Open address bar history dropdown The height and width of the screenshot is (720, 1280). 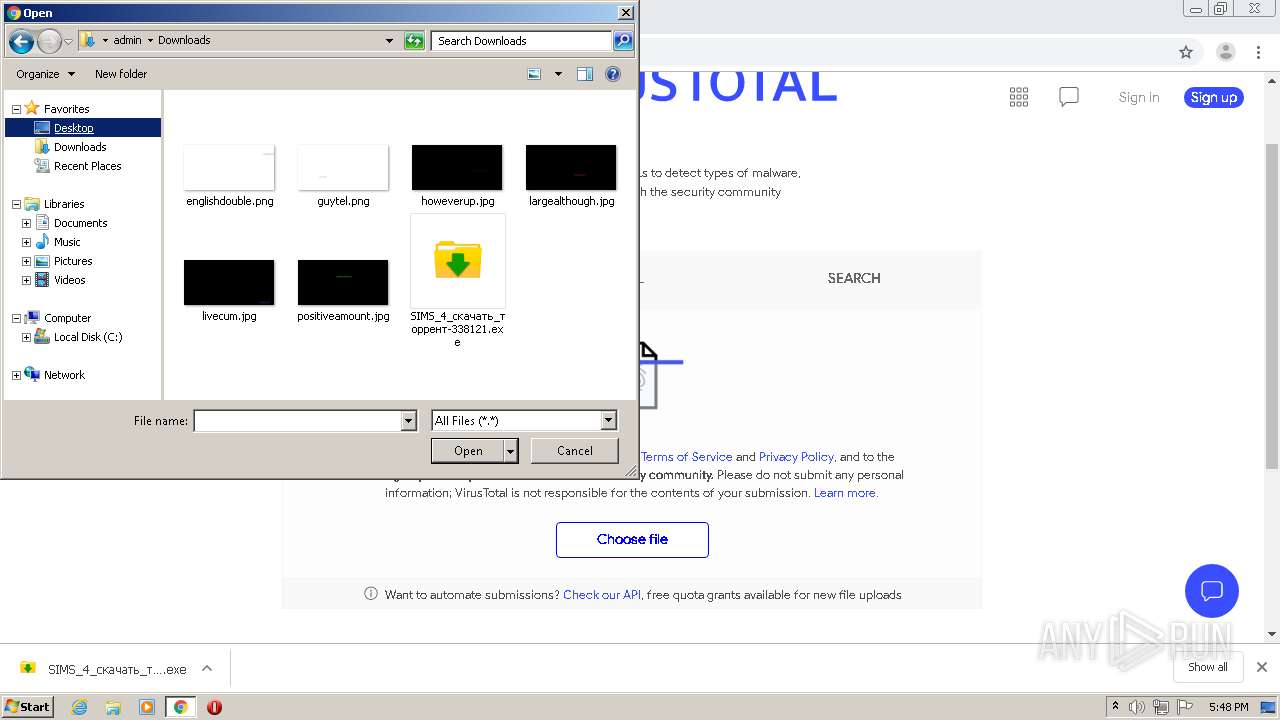pos(389,41)
